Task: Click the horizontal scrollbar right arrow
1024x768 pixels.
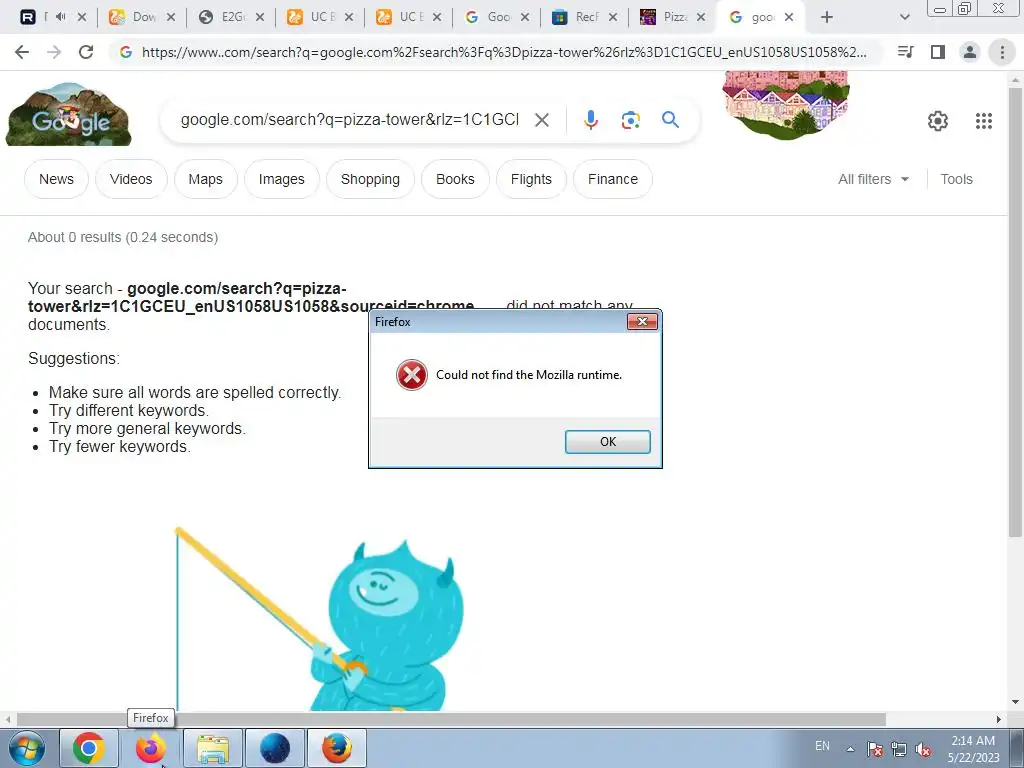Action: (x=999, y=719)
